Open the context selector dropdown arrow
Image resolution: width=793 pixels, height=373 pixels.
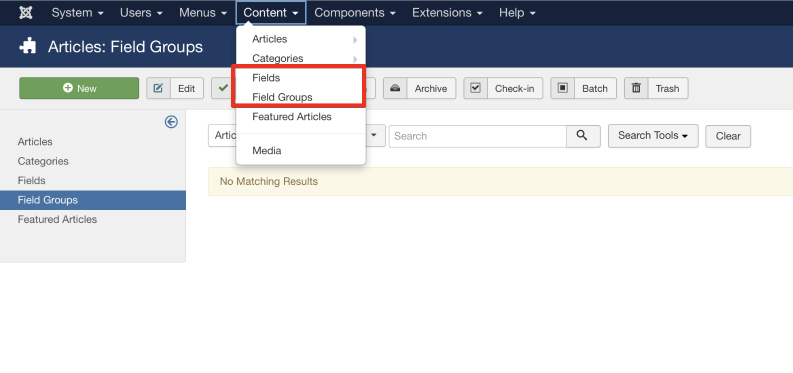374,135
